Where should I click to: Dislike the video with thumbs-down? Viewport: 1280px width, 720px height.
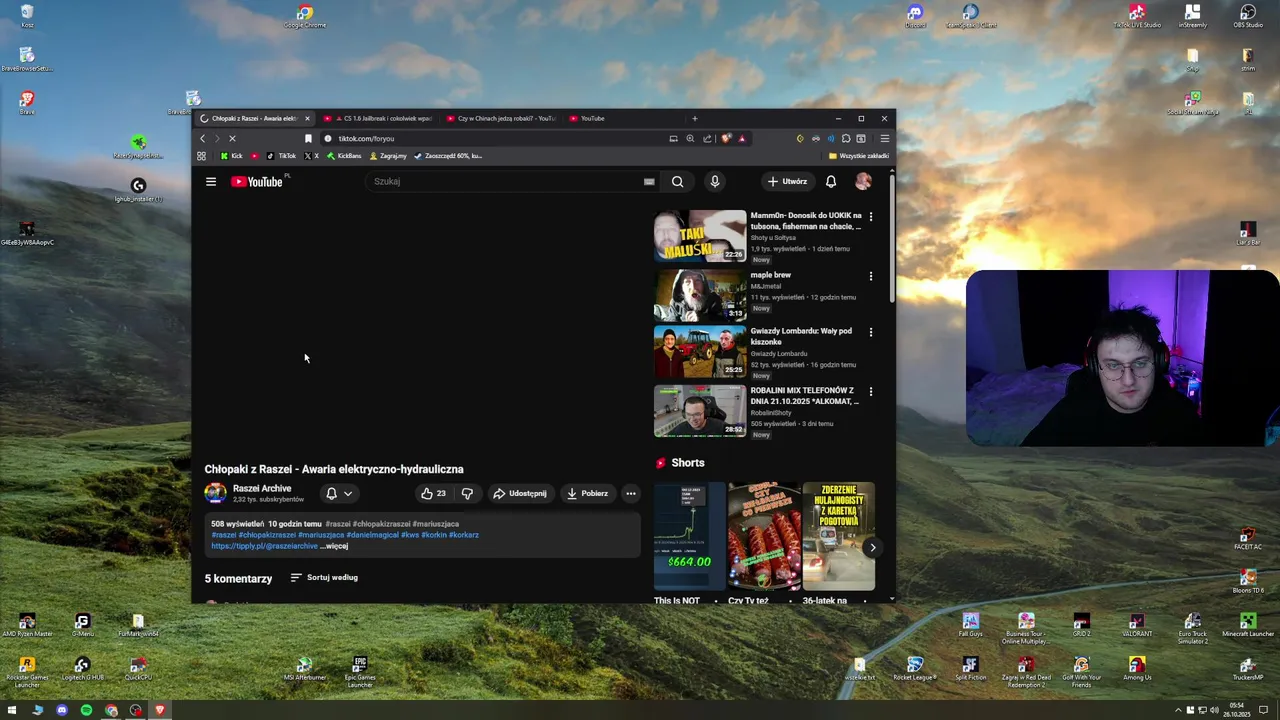click(467, 493)
